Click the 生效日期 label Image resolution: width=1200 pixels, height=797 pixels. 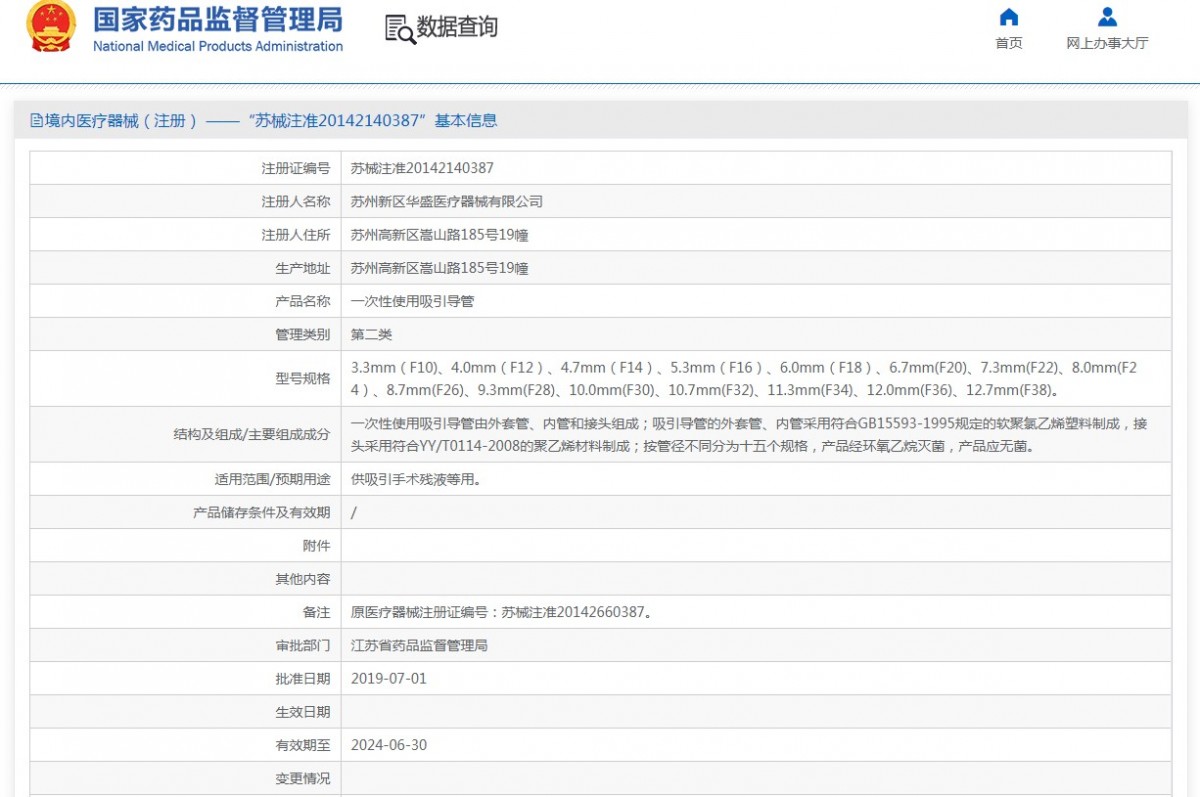(x=303, y=712)
